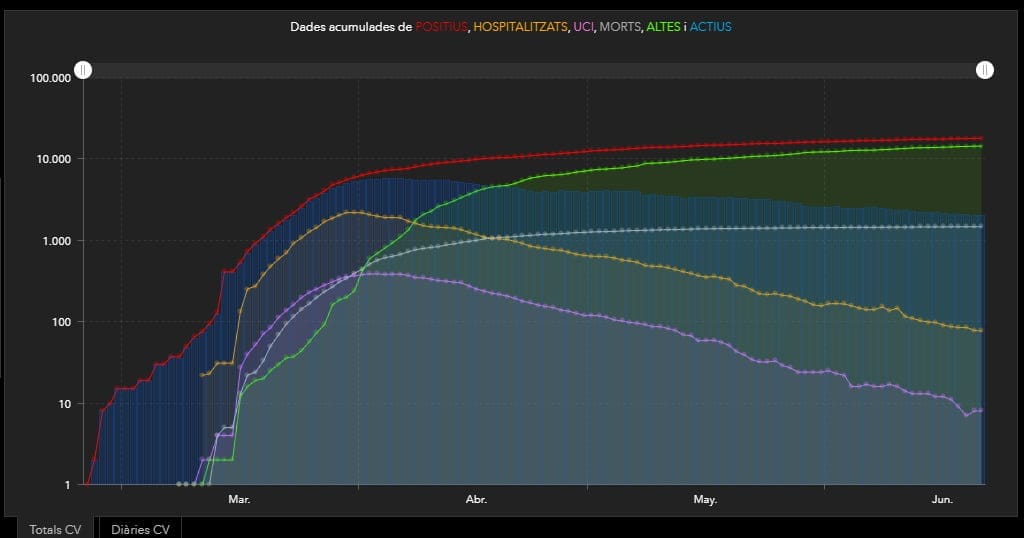Click the ACTIUS label in the title
This screenshot has width=1024, height=538.
coord(711,27)
